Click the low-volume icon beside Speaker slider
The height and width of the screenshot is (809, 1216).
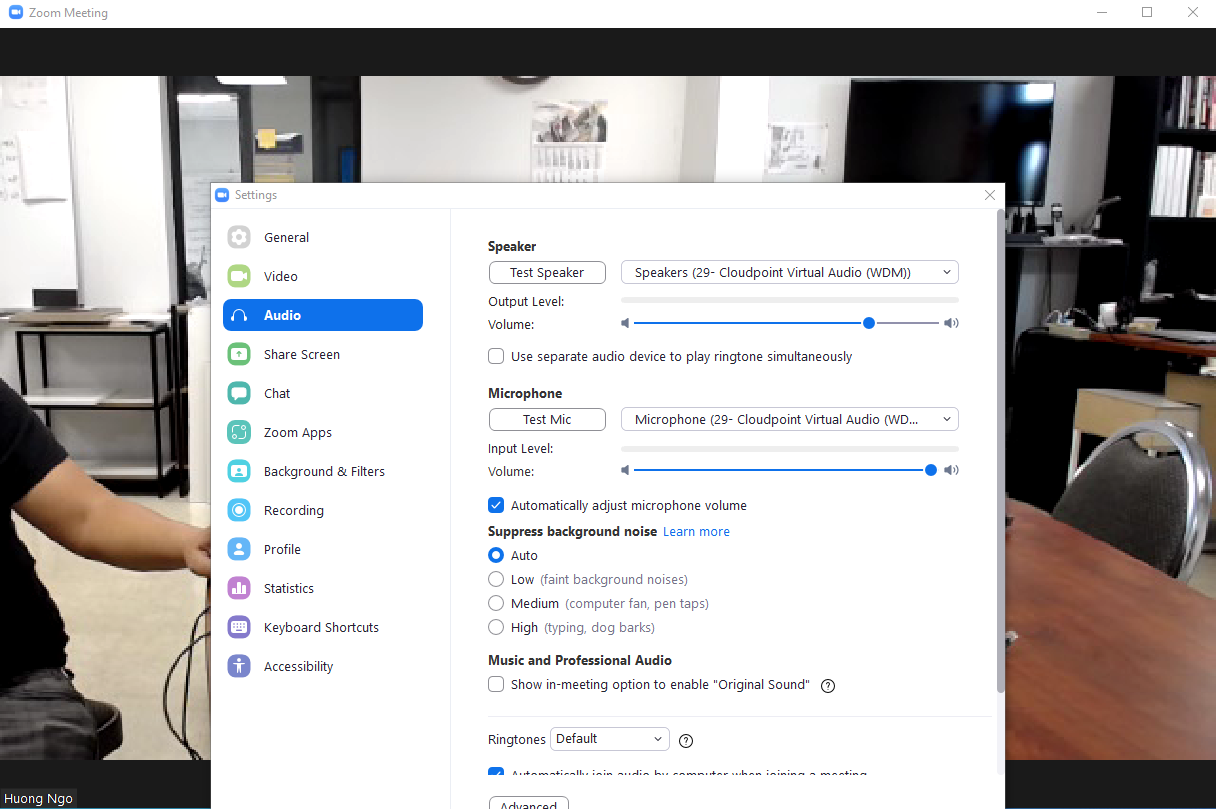coord(625,324)
